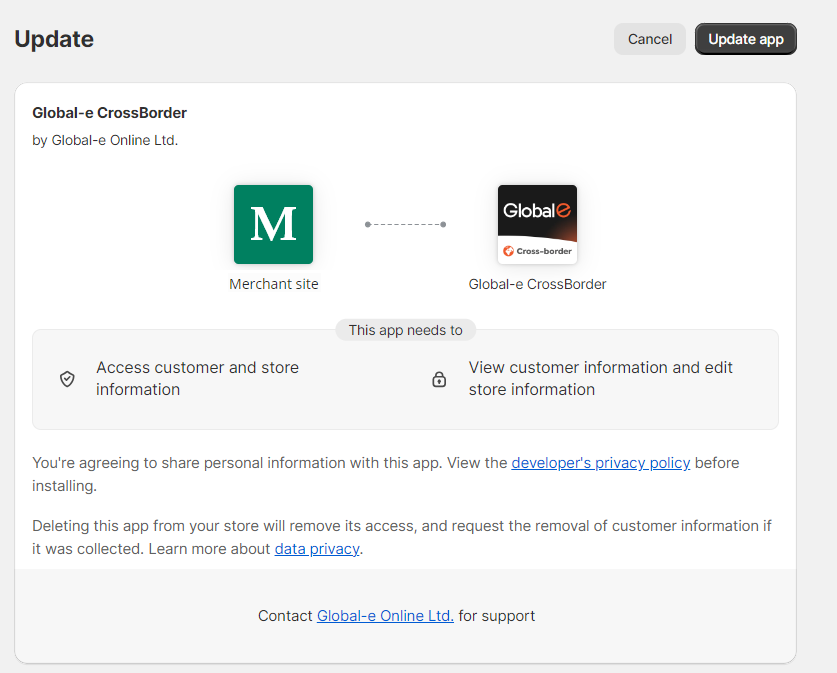Click the Global-e Cross-border app logo
837x673 pixels.
click(537, 224)
